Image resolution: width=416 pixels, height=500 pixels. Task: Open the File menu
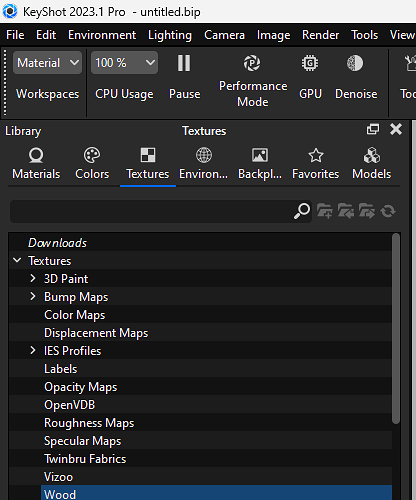click(15, 35)
